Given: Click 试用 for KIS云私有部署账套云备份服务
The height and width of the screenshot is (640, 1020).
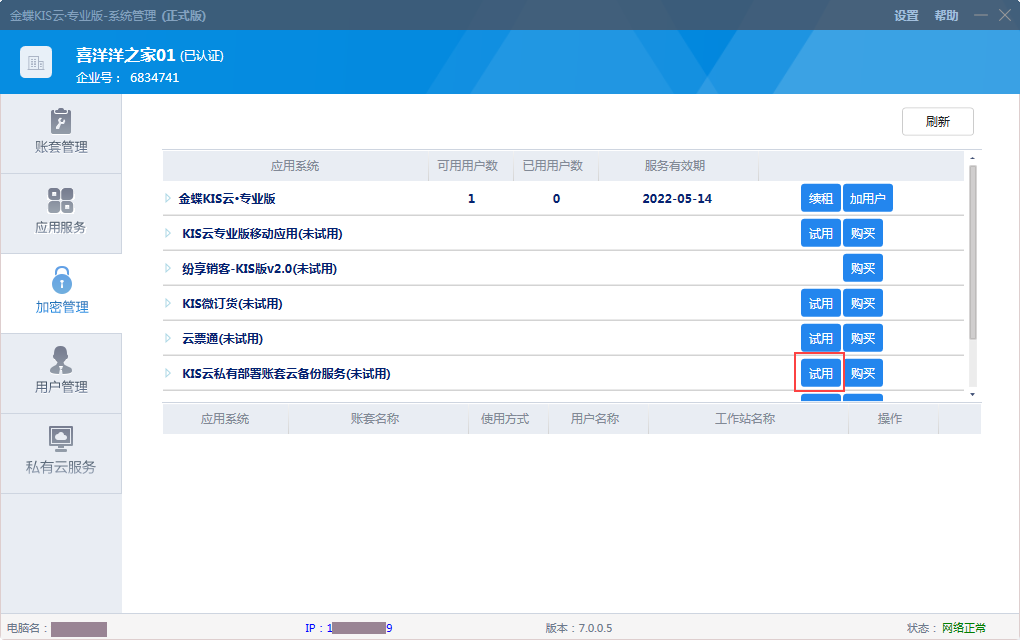Looking at the screenshot, I should click(820, 373).
